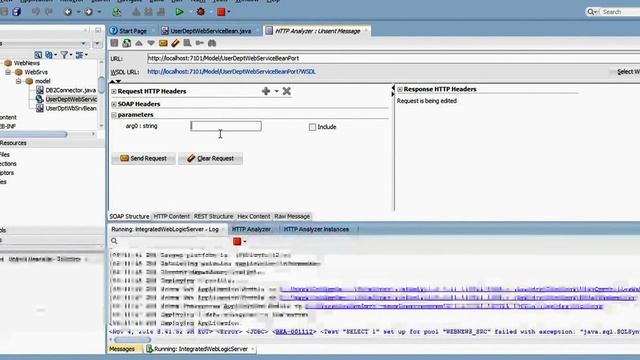Open the dropdown arrow next to add-header plus
The height and width of the screenshot is (360, 640).
[x=276, y=91]
